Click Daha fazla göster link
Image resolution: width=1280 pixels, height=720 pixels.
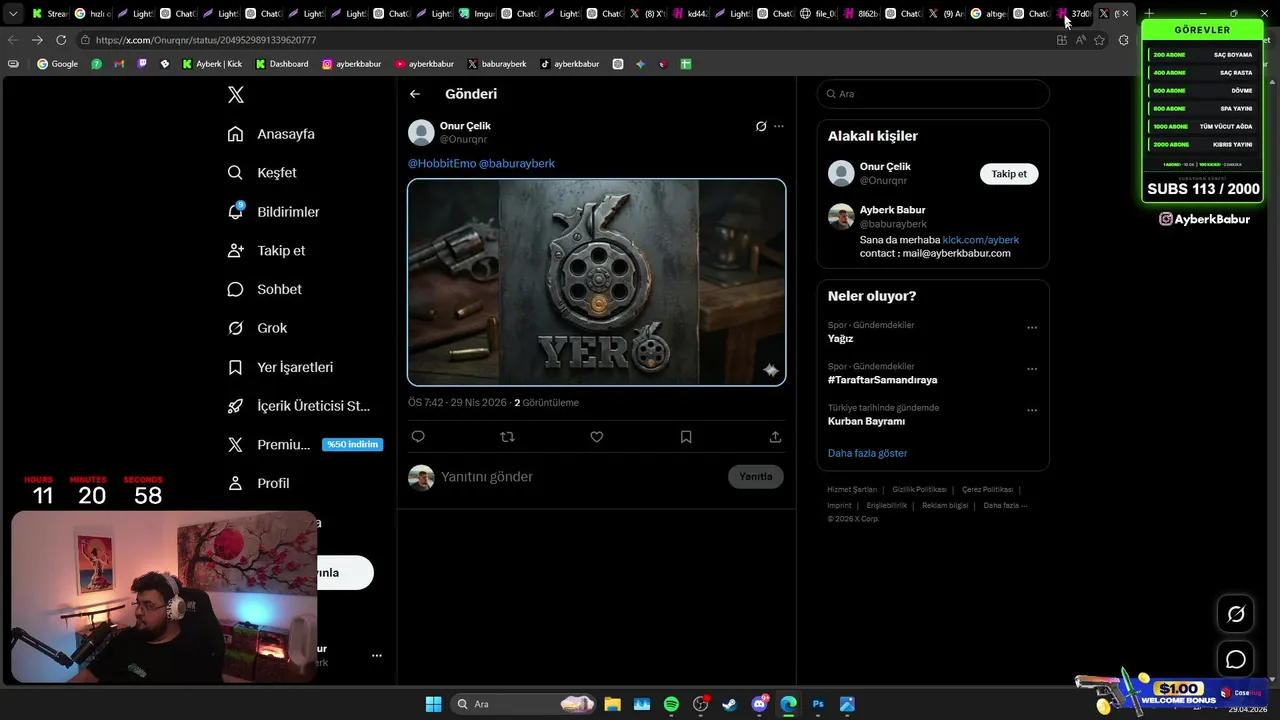click(x=867, y=453)
